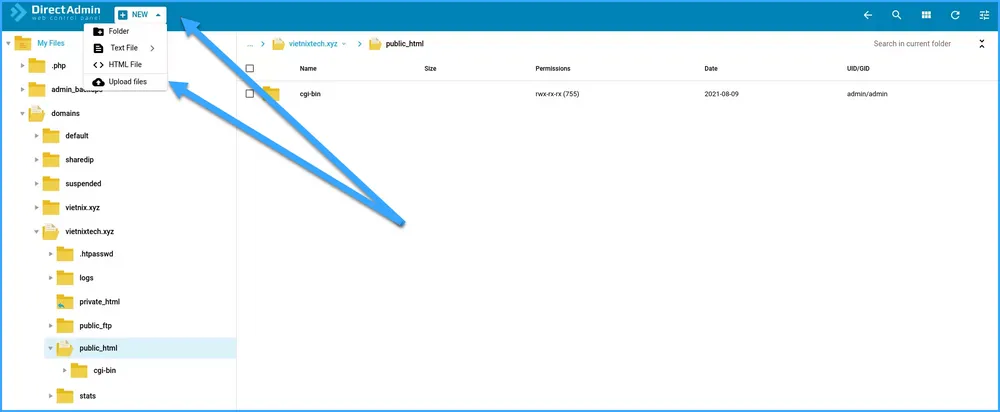Image resolution: width=1000 pixels, height=412 pixels.
Task: Open vietnixtech.xyz breadcrumb dropdown arrow
Action: pyautogui.click(x=344, y=44)
